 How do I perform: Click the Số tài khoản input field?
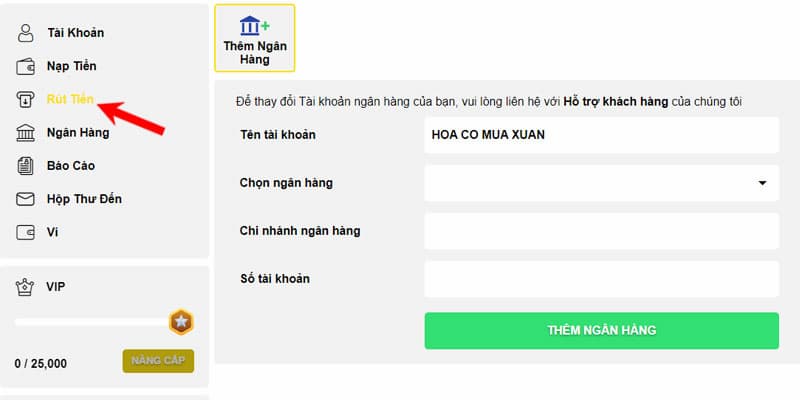[x=600, y=279]
